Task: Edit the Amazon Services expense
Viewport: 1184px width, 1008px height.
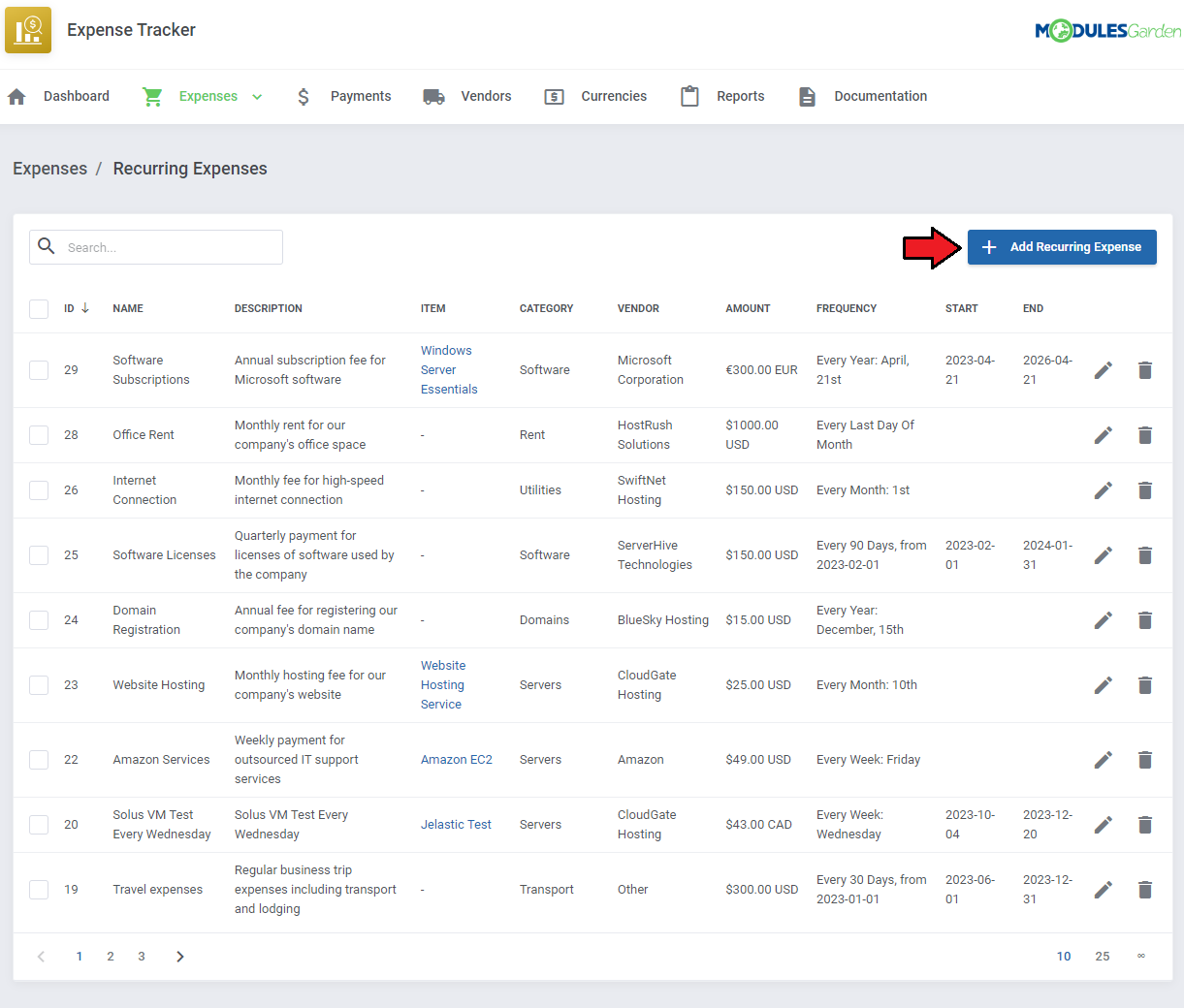Action: click(x=1104, y=760)
